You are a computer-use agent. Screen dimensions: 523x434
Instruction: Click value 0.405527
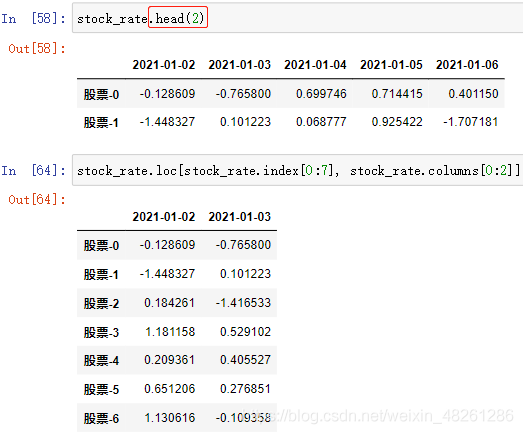tap(245, 360)
